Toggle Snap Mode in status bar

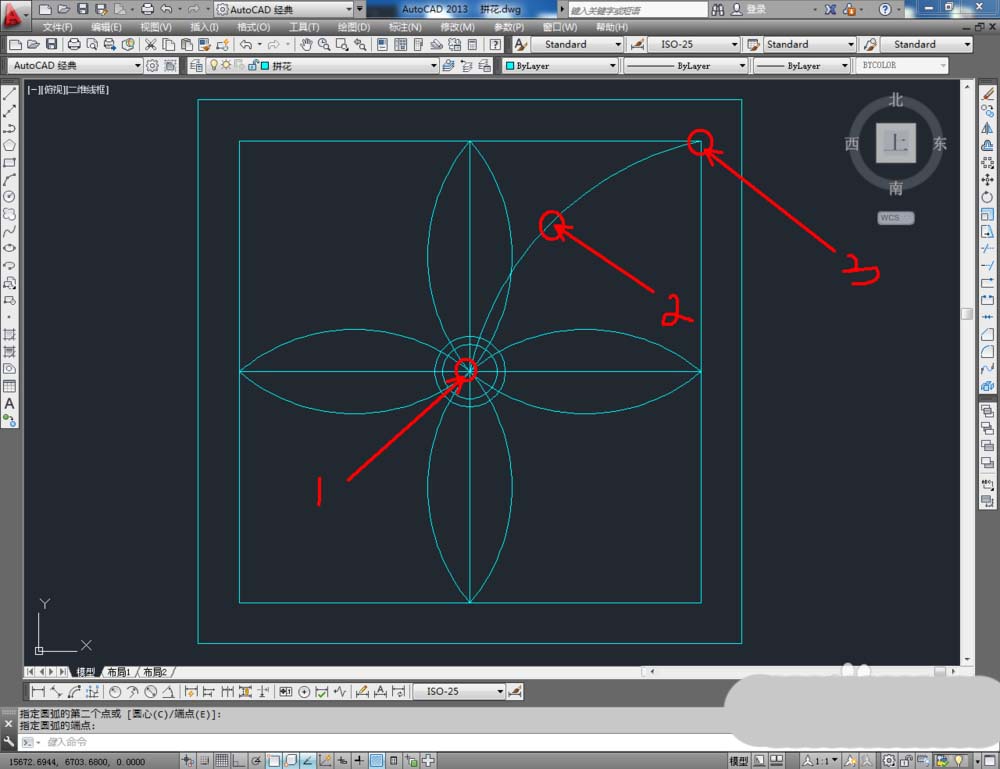coord(205,761)
